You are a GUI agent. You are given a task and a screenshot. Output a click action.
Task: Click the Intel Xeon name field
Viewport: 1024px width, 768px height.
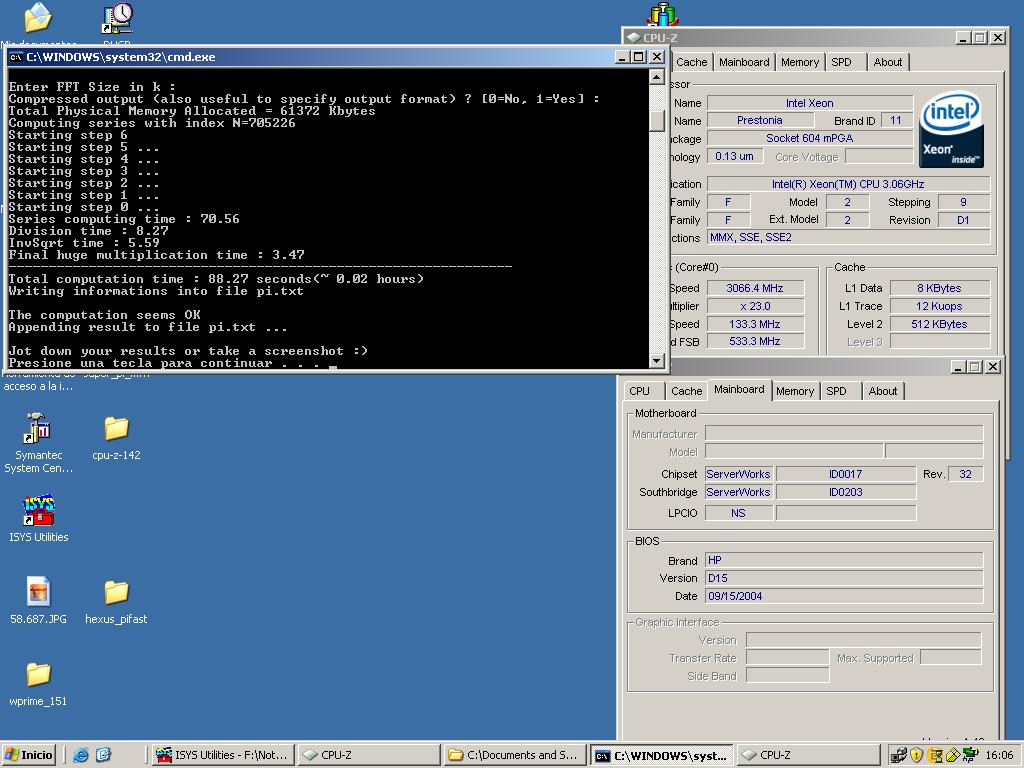pyautogui.click(x=810, y=103)
